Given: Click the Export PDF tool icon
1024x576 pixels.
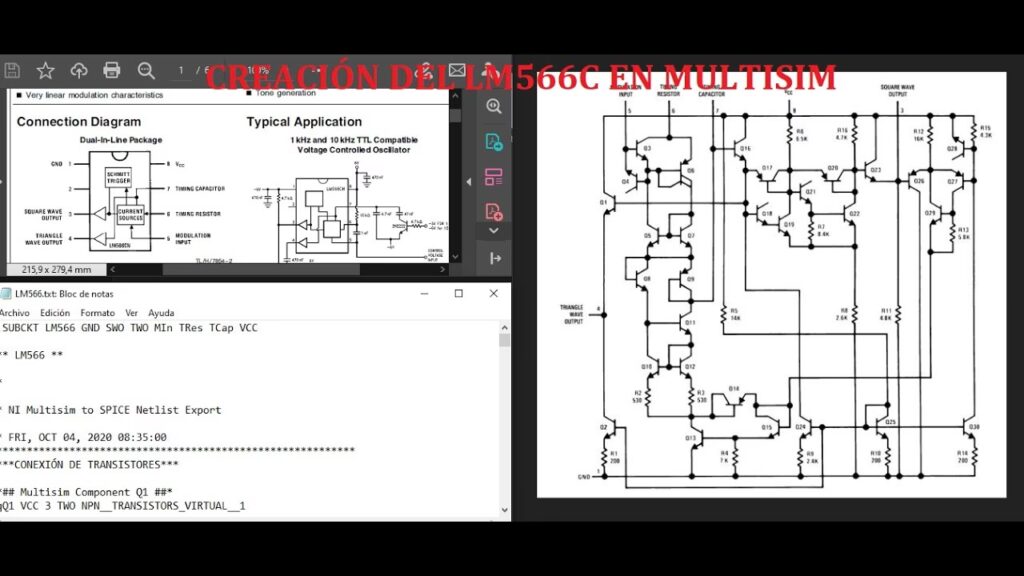Looking at the screenshot, I should pos(494,141).
